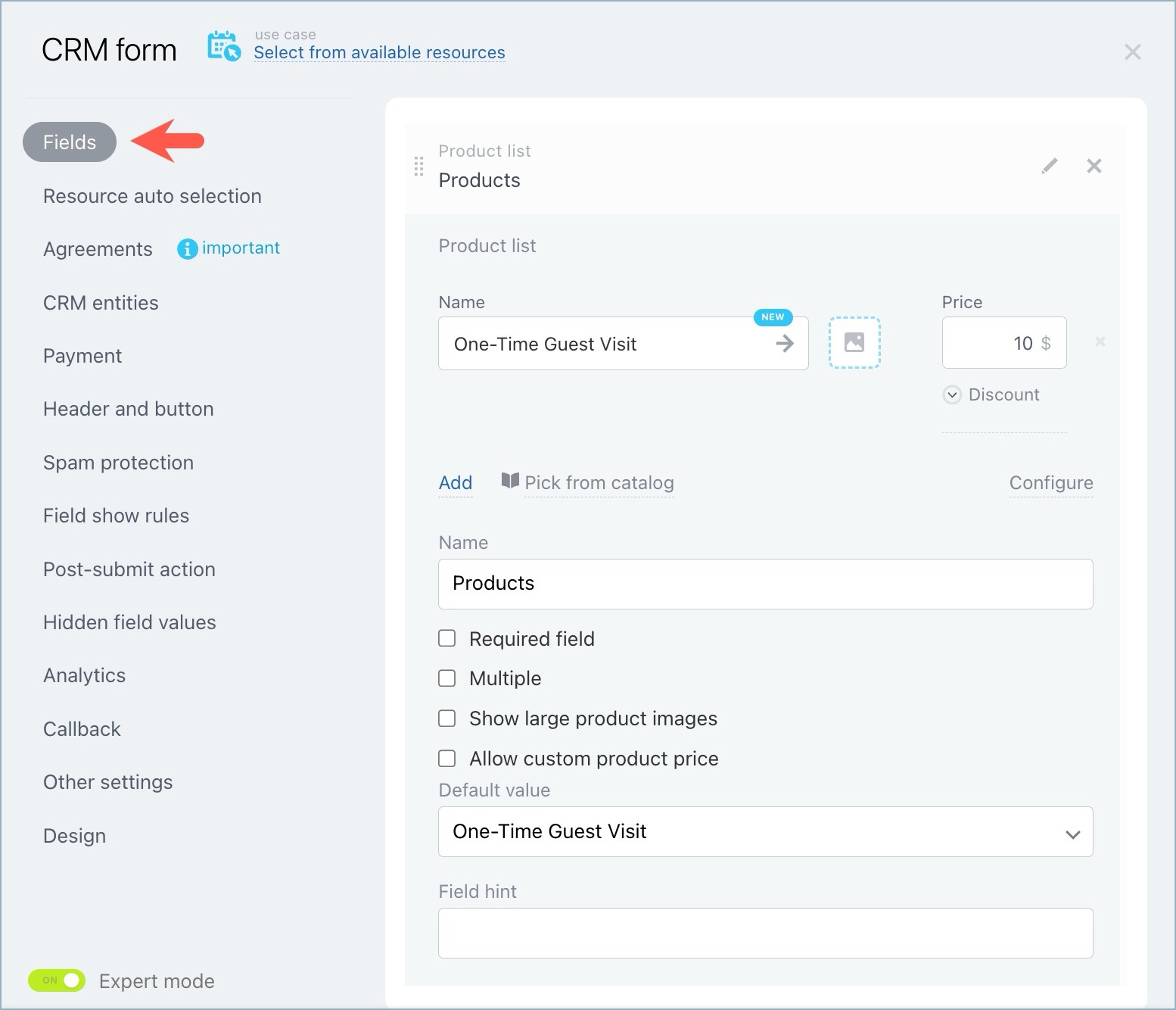
Task: Click the use case calendar icon
Action: 224,47
